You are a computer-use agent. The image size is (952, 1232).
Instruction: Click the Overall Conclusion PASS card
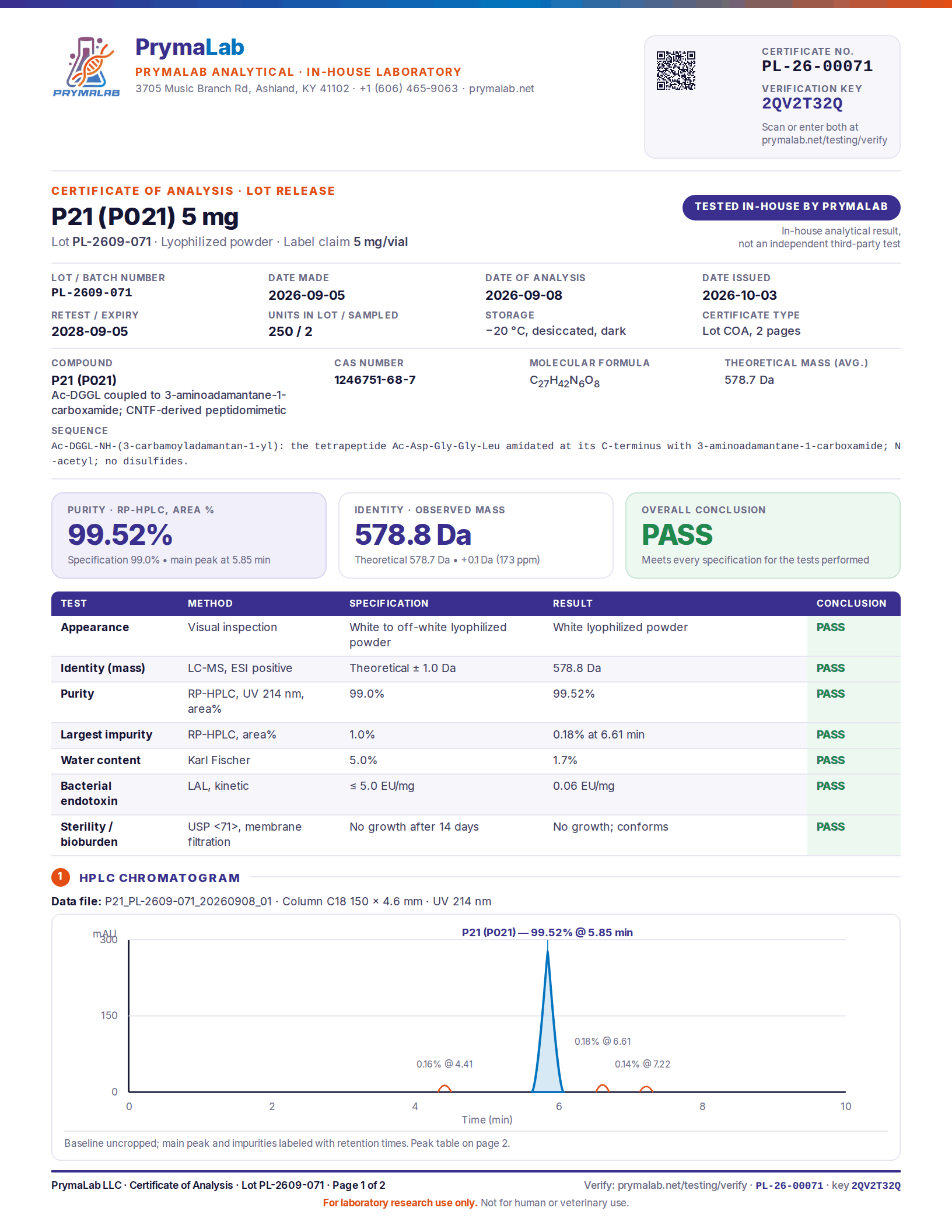(763, 535)
